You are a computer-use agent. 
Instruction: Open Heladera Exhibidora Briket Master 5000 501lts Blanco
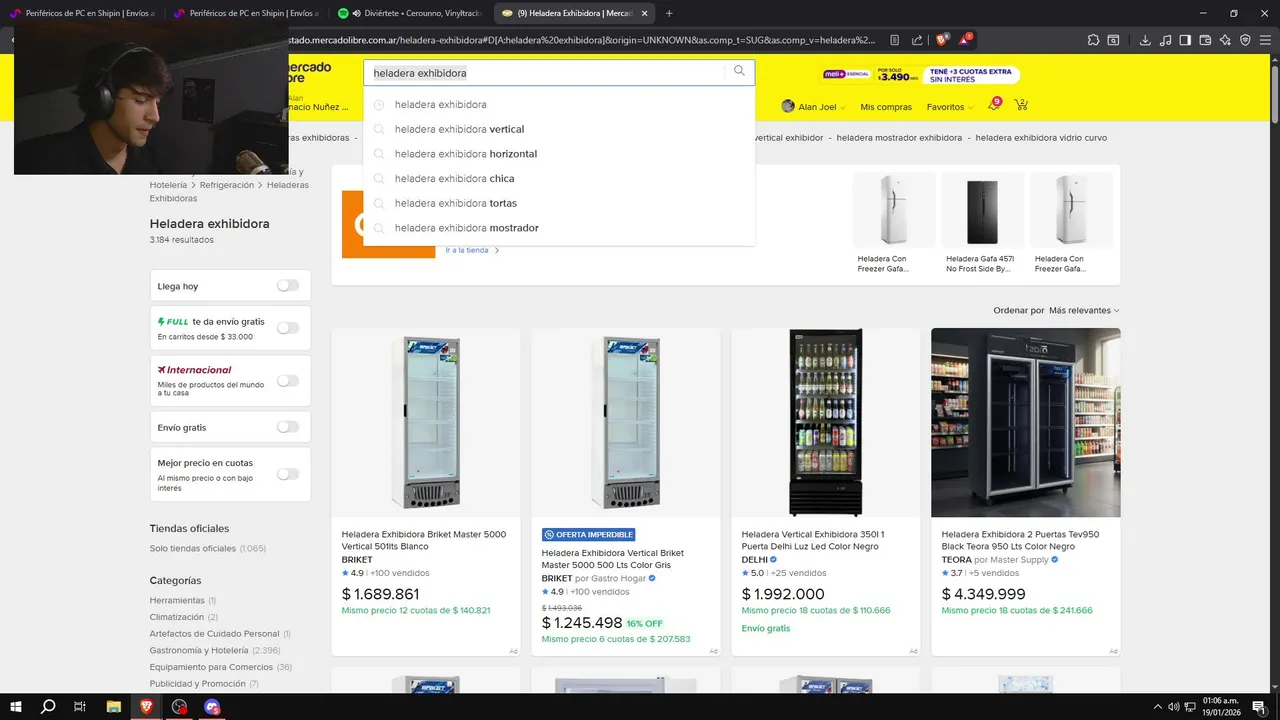click(x=424, y=540)
